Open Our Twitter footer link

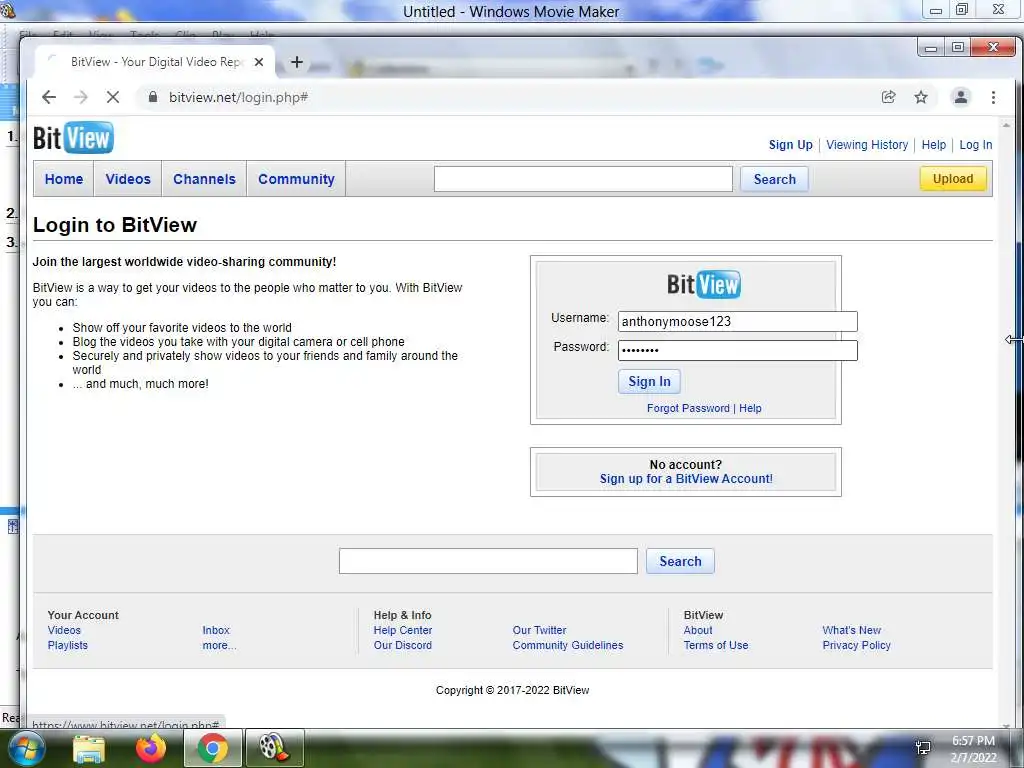tap(539, 630)
